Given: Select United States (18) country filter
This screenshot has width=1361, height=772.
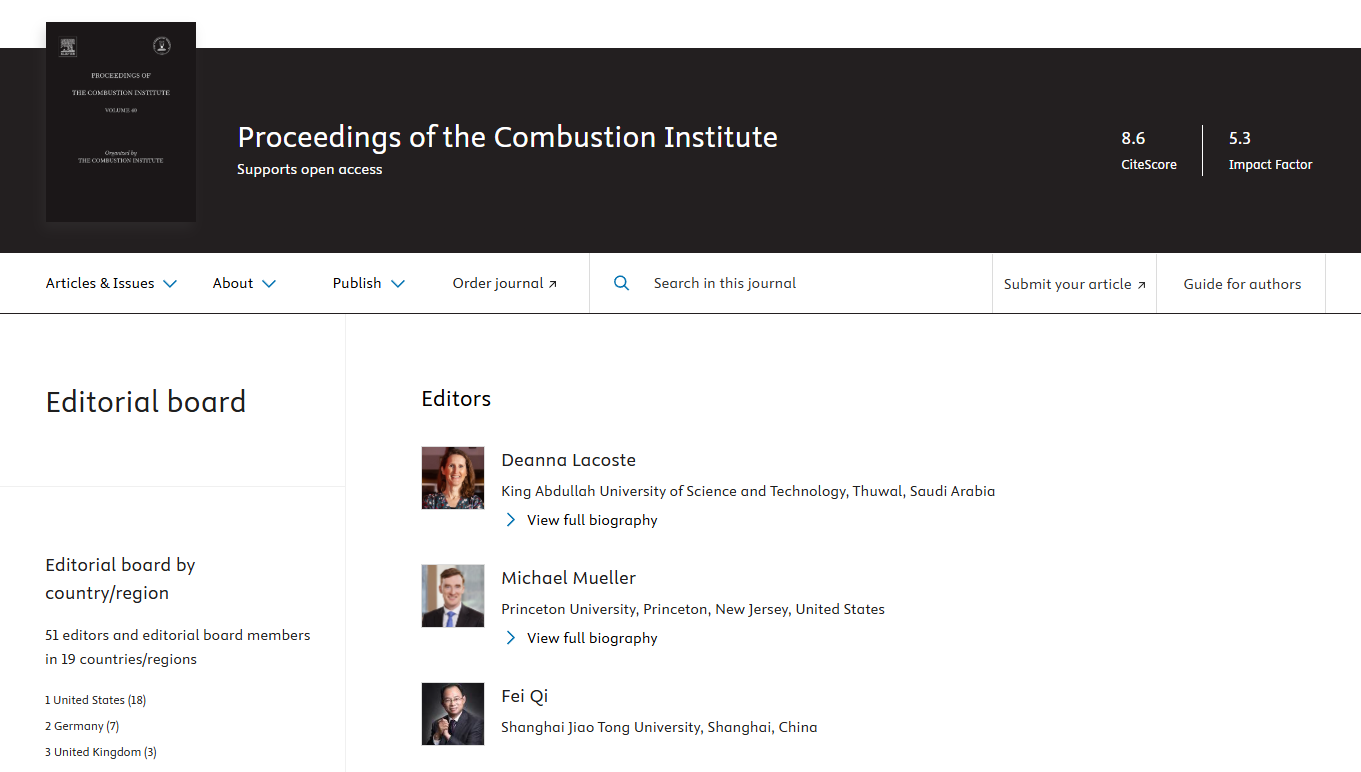Looking at the screenshot, I should (x=96, y=700).
